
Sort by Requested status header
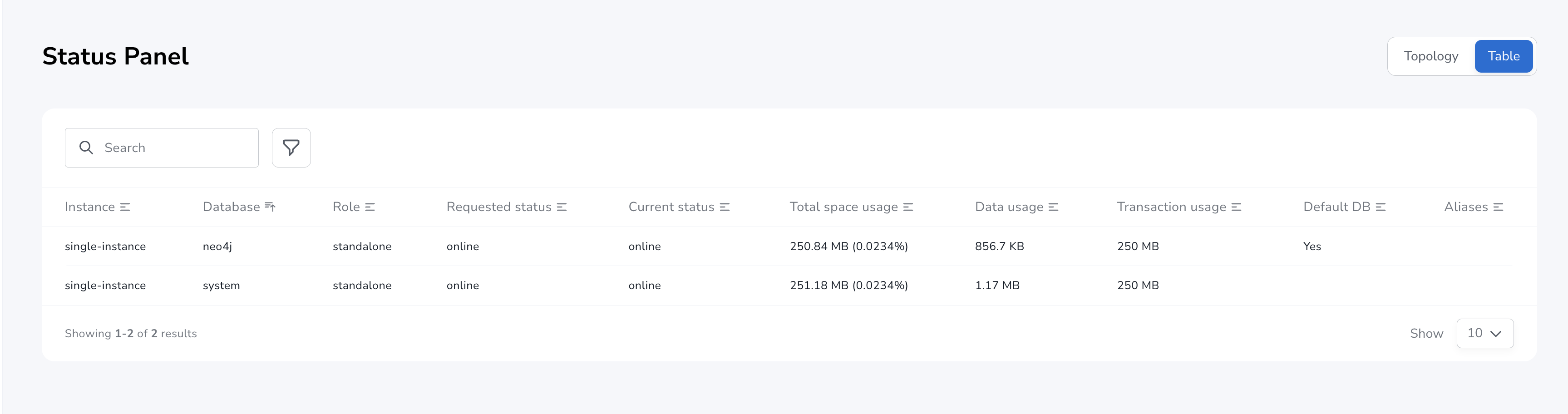tap(499, 207)
